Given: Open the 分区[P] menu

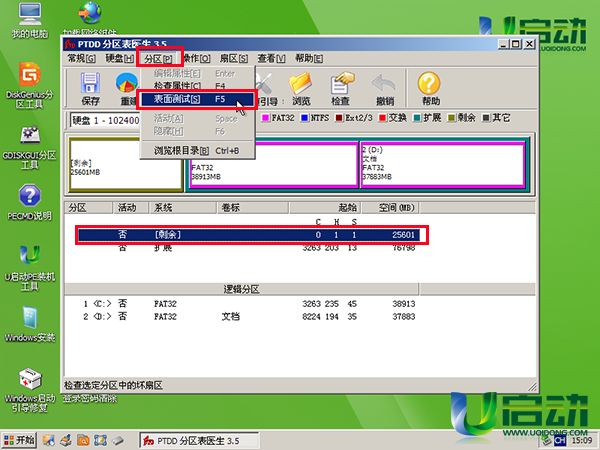Looking at the screenshot, I should 158,59.
